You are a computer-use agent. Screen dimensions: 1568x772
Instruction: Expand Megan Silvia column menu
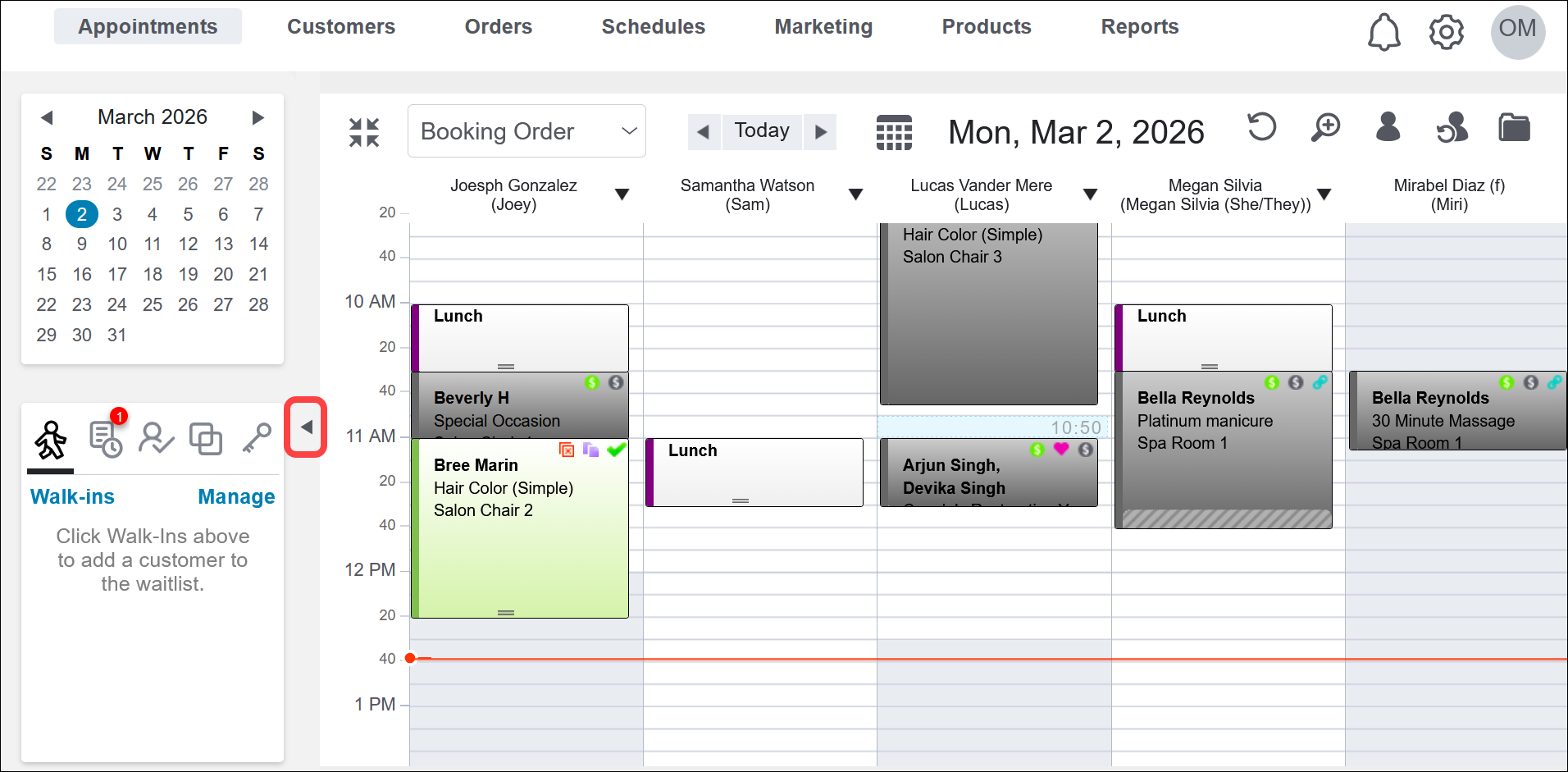pyautogui.click(x=1324, y=194)
